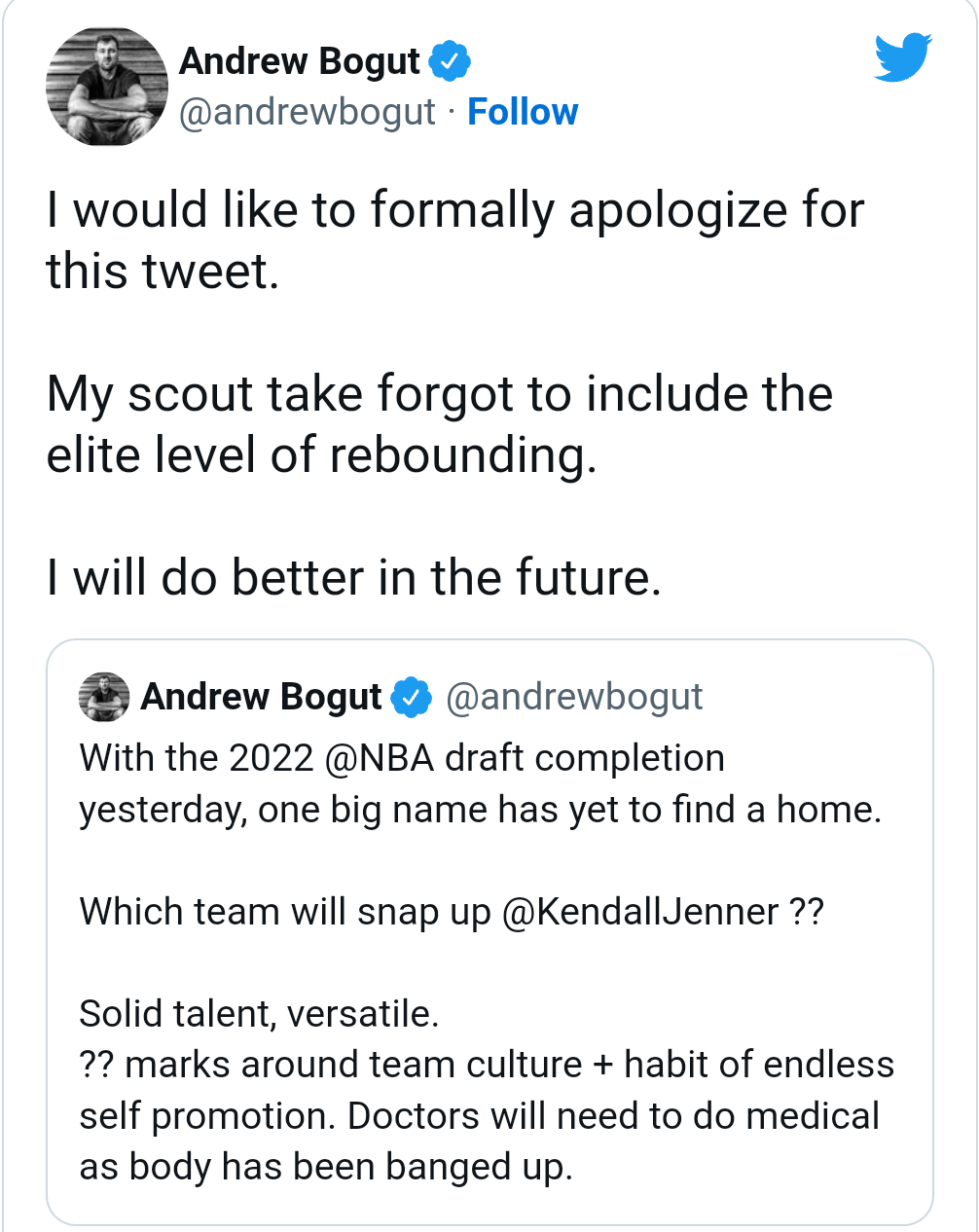Click small avatar in quoted tweet
979x1232 pixels.
click(105, 697)
